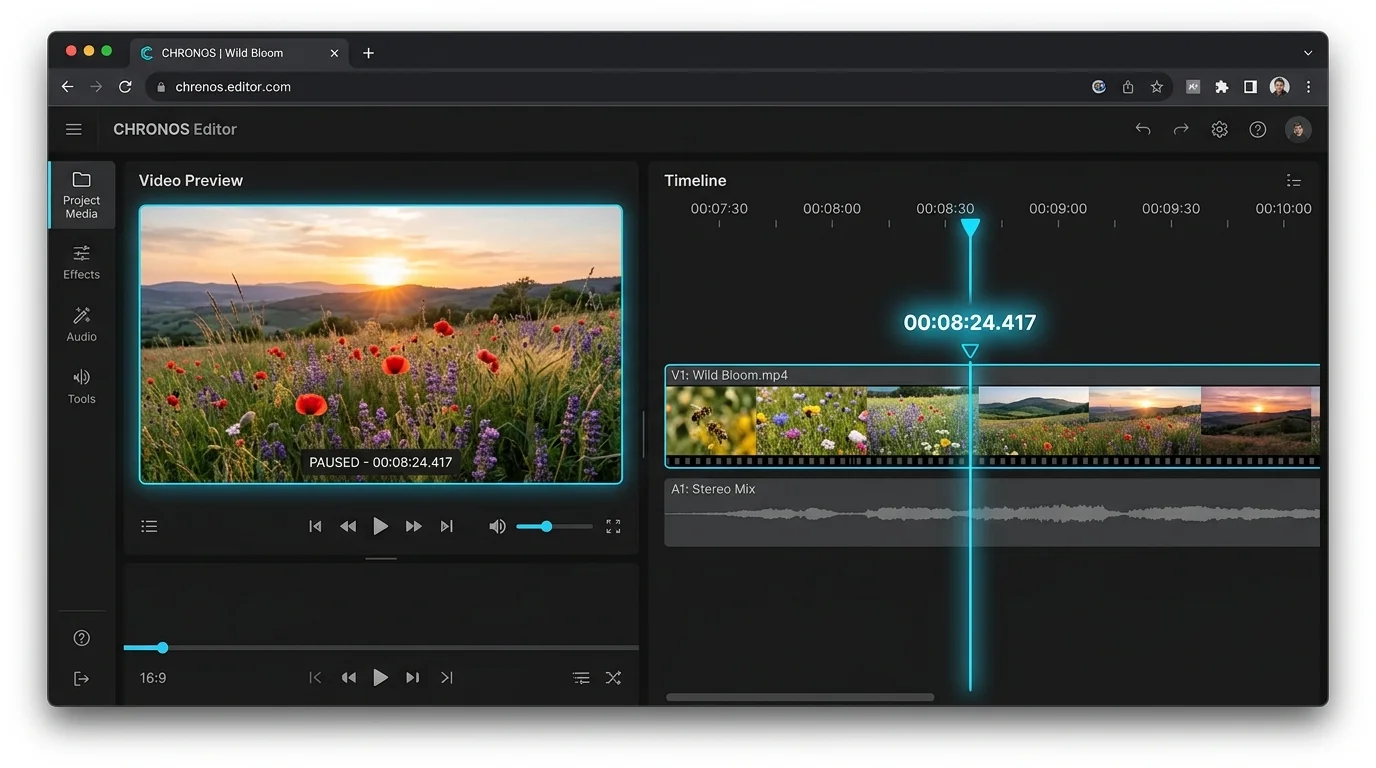Screen dimensions: 1376x768
Task: Click the shuffle icon below the preview
Action: click(613, 677)
